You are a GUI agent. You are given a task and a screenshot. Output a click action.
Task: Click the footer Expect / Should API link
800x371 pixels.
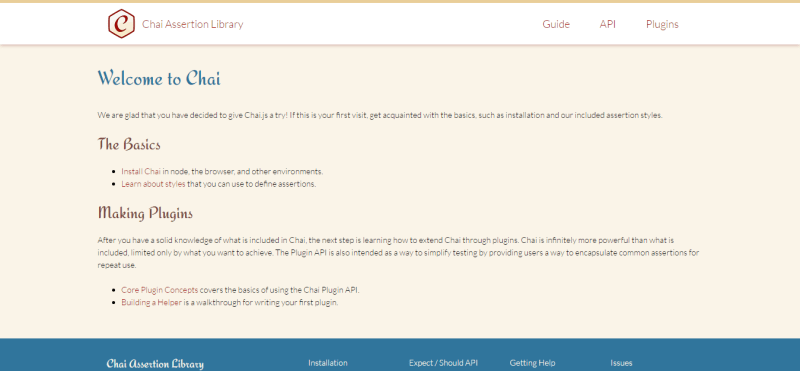coord(443,363)
